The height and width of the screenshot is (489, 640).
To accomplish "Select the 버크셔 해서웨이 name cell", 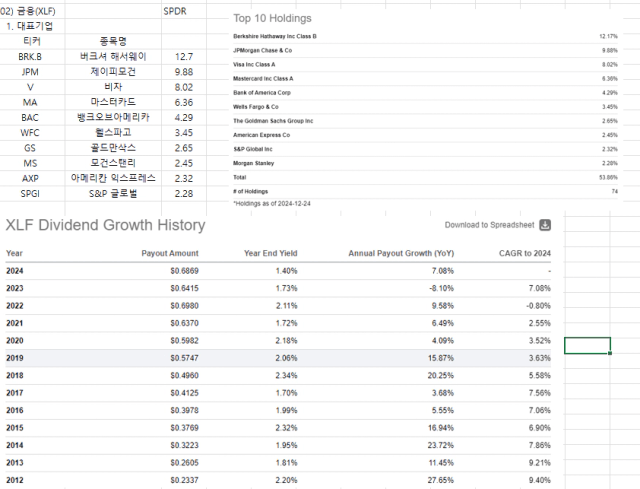I will 113,57.
